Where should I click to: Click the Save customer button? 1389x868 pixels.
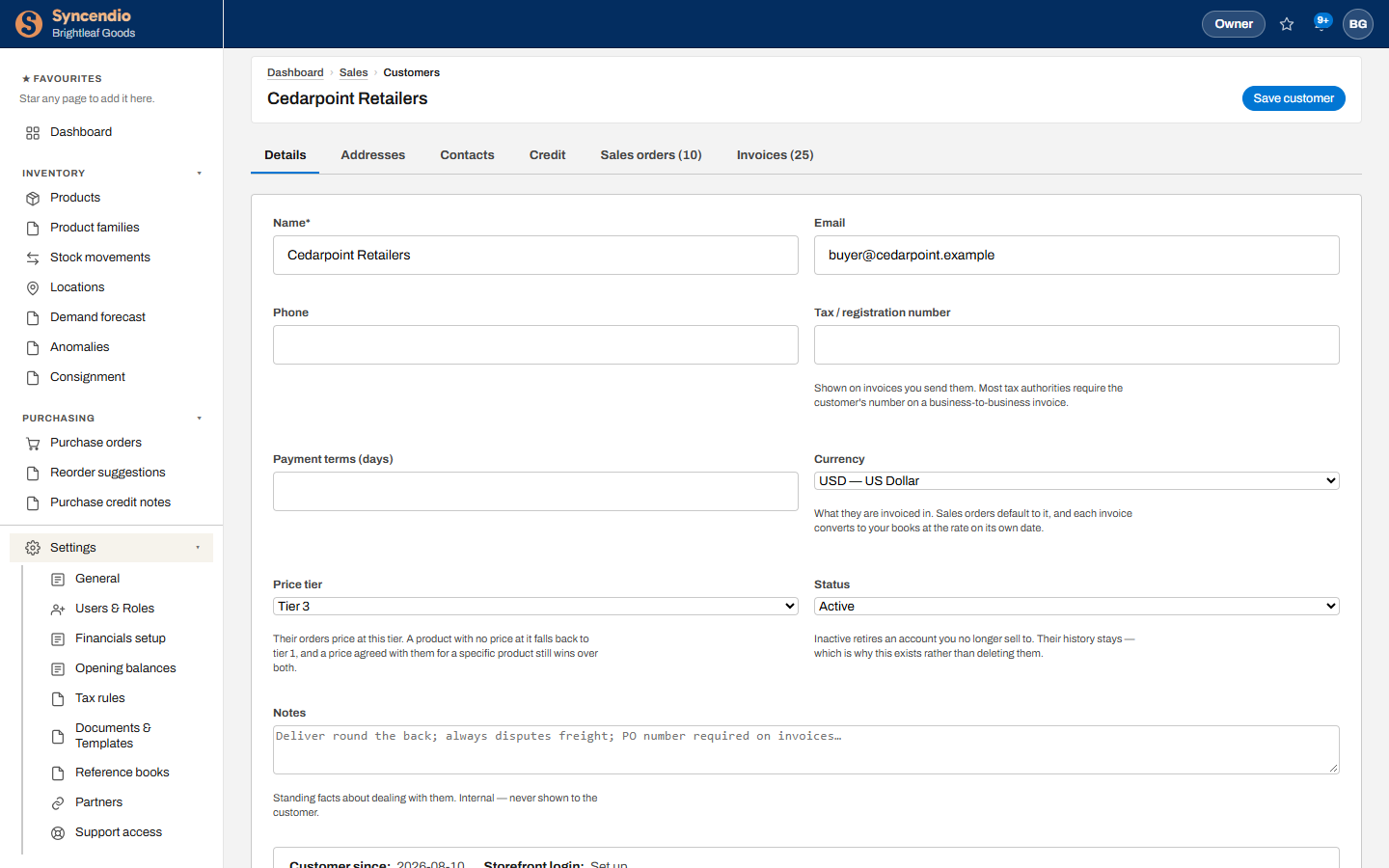(x=1294, y=98)
